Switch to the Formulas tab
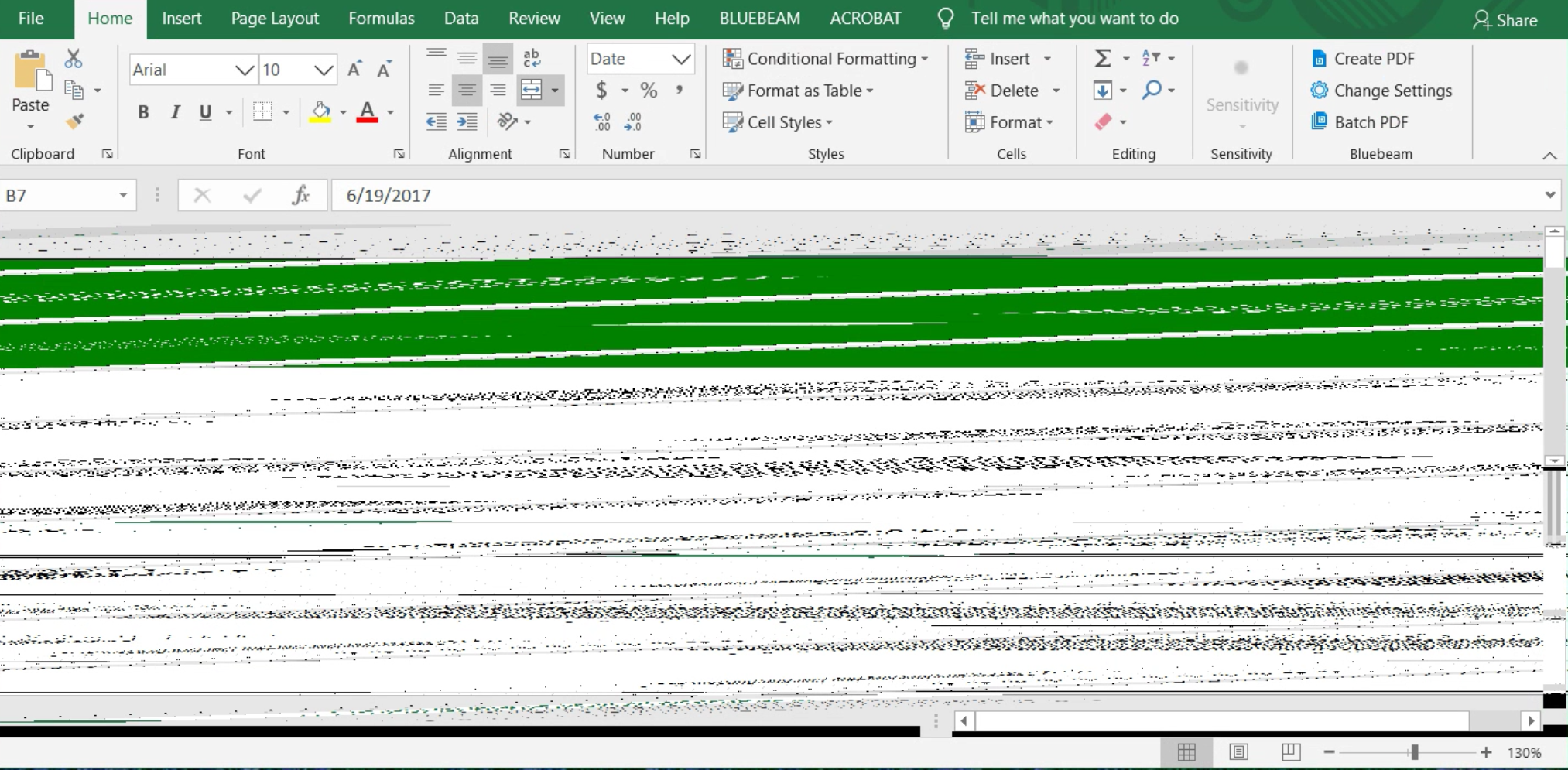The image size is (1568, 770). 382,19
